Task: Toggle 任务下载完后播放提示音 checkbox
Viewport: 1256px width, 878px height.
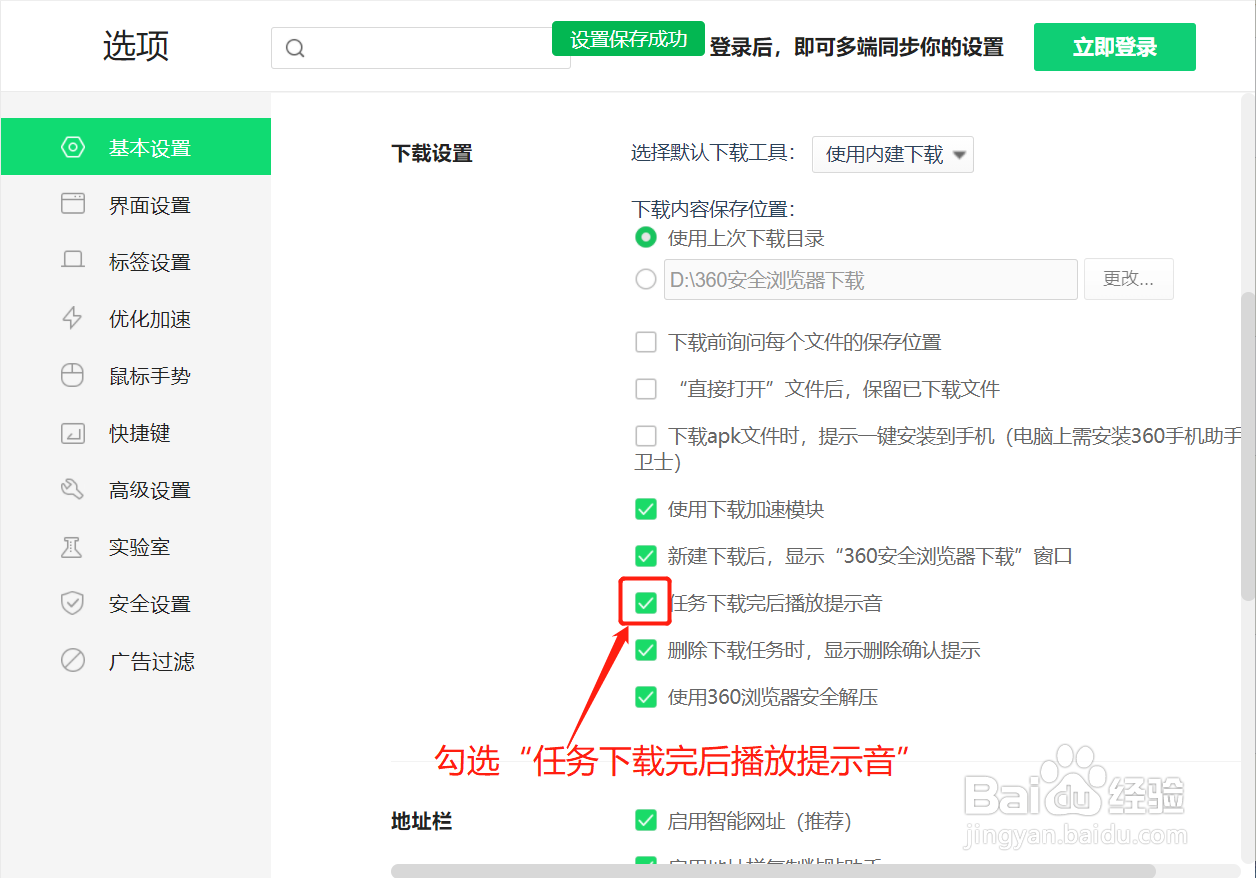Action: [x=646, y=603]
